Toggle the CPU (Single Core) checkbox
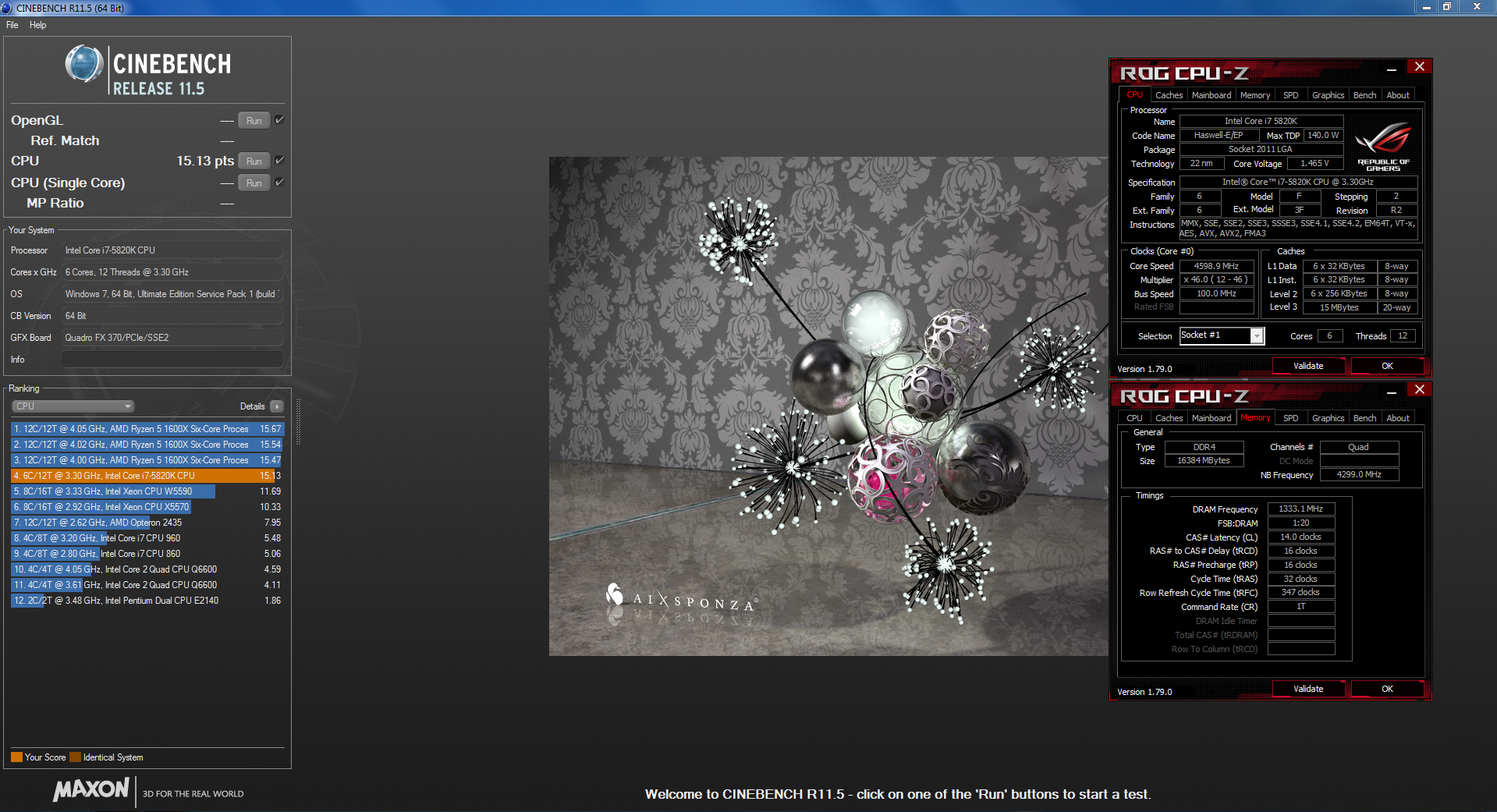1497x812 pixels. click(279, 183)
